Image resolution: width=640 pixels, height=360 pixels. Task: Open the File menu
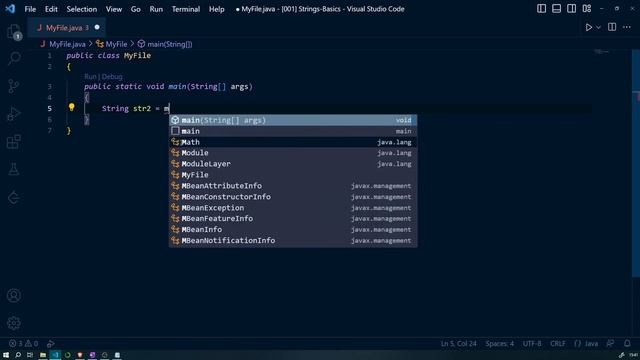[30, 9]
